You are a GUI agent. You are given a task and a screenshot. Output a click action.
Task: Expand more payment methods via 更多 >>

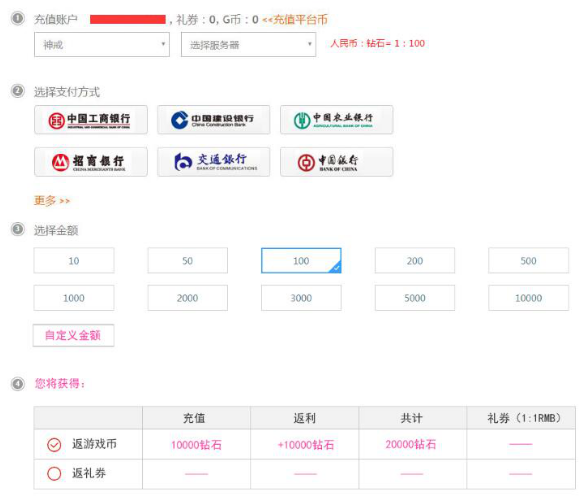pyautogui.click(x=52, y=201)
